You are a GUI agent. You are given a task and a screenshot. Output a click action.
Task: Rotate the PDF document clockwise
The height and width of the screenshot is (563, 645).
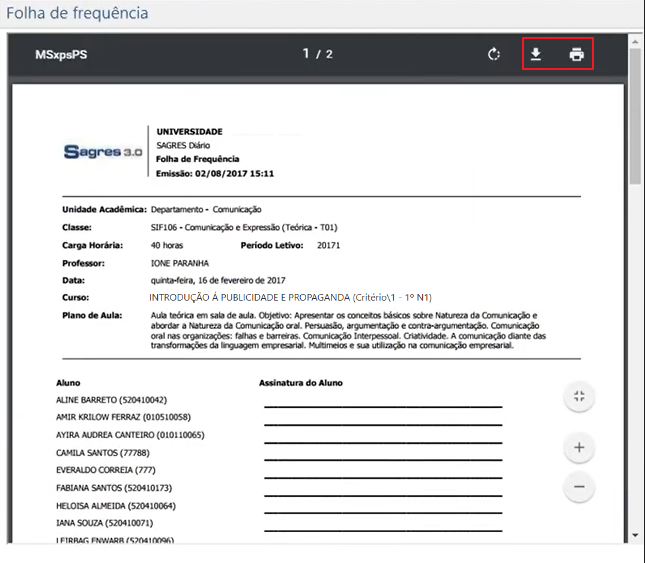494,54
